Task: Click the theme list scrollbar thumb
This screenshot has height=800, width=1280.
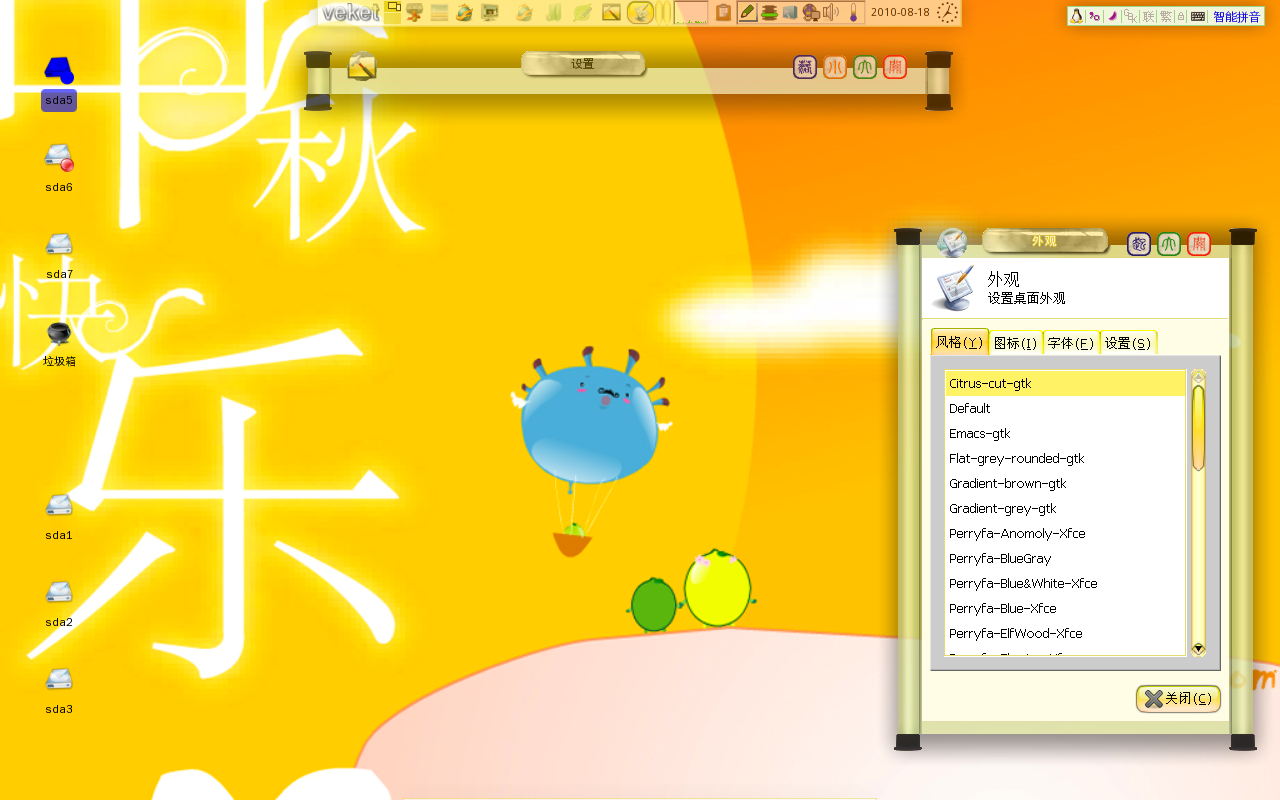Action: [1198, 427]
